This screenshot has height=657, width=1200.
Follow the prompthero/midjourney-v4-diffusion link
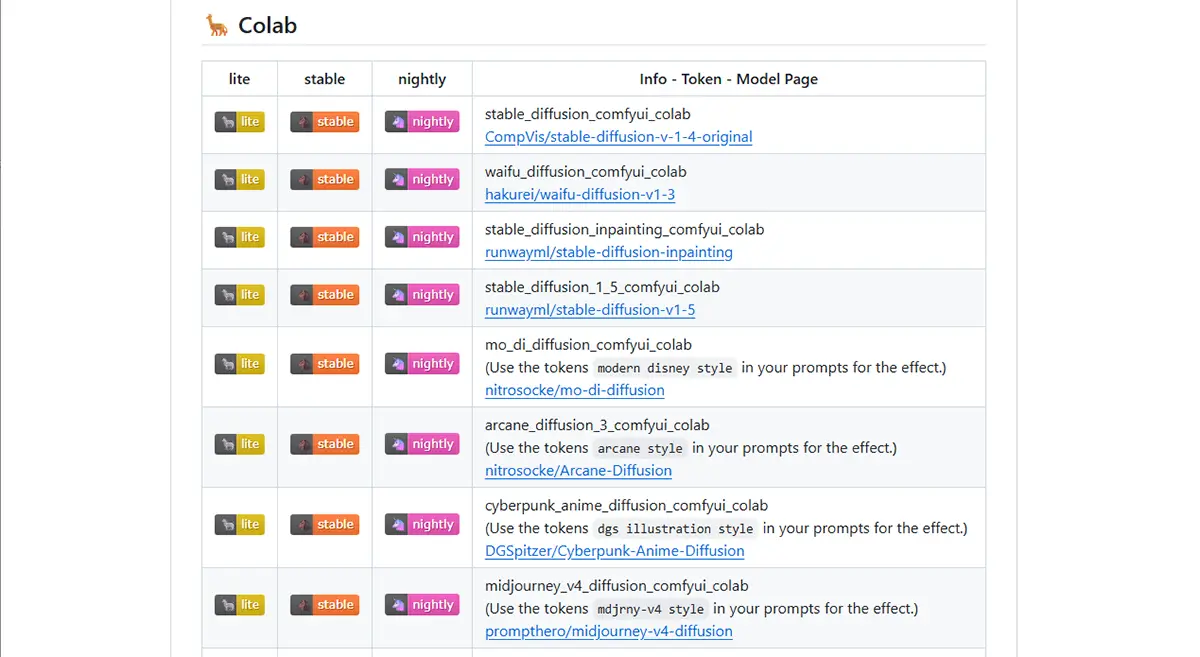[x=609, y=632]
